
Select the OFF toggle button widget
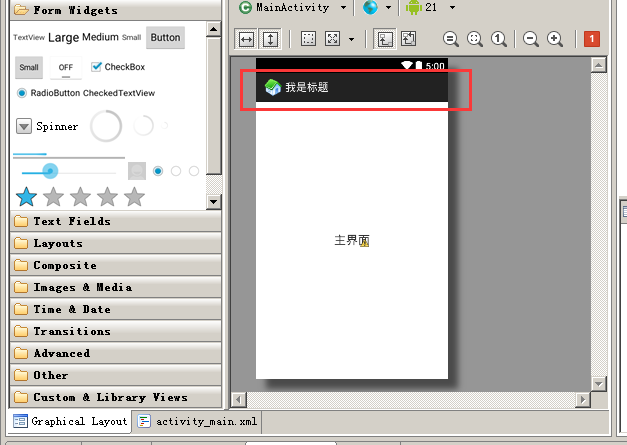click(65, 68)
